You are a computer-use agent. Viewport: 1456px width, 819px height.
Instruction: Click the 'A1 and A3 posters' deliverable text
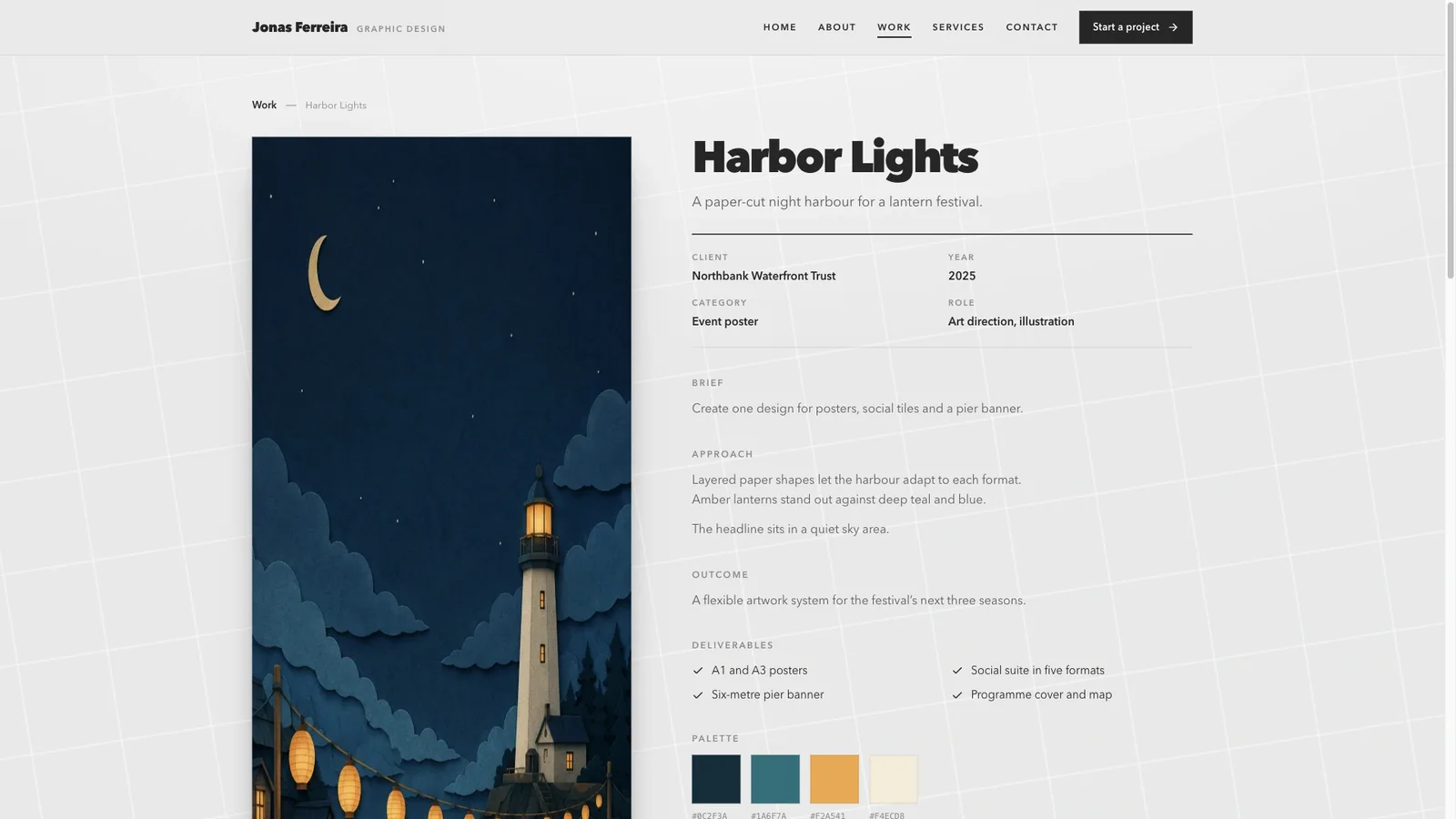(759, 671)
